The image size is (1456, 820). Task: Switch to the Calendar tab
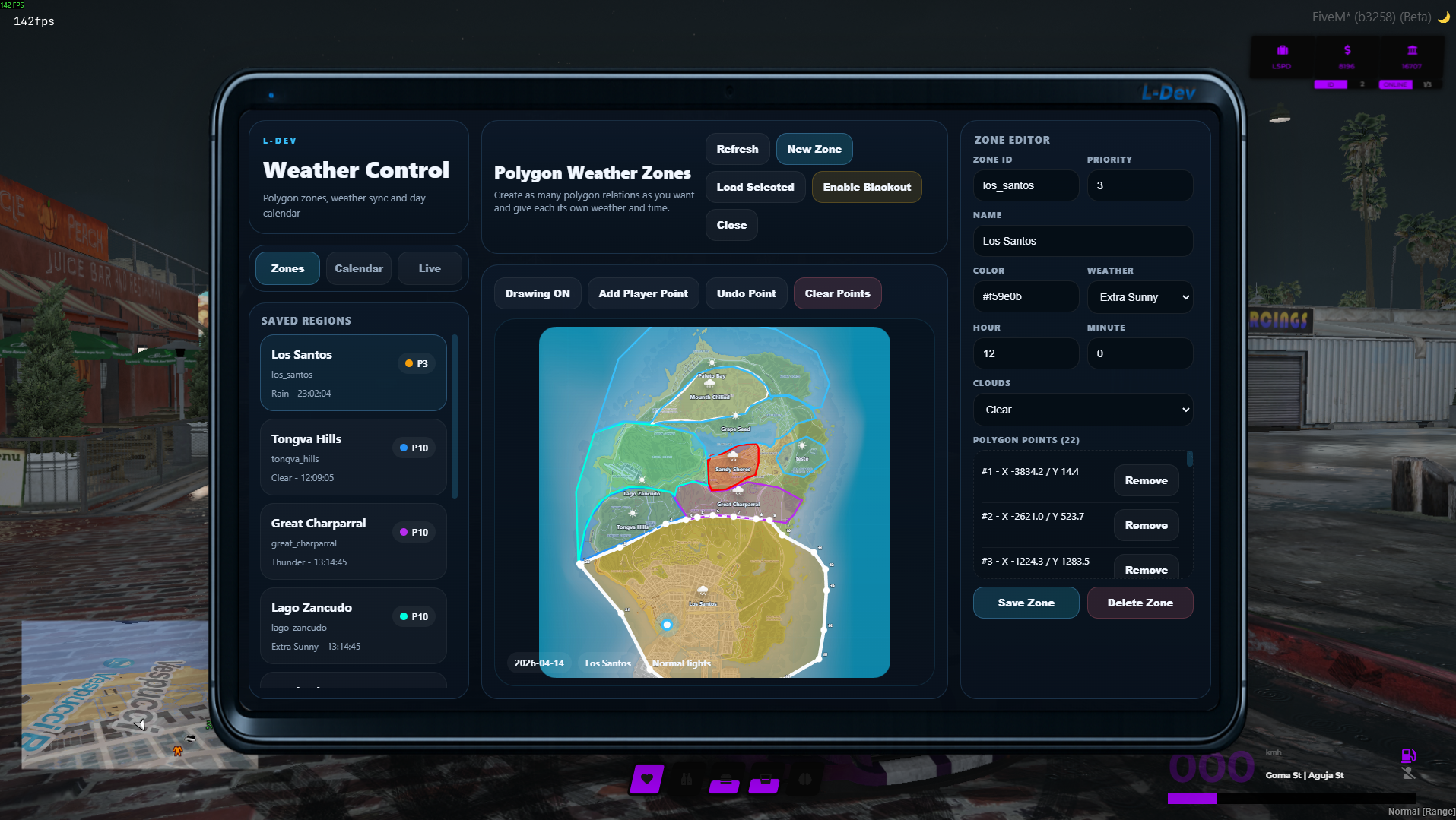[359, 268]
